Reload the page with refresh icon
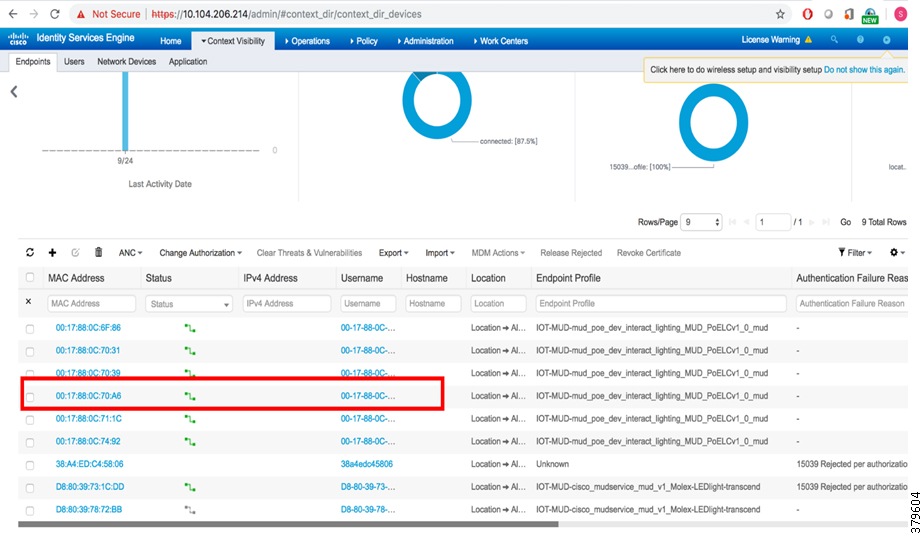Image resolution: width=924 pixels, height=536 pixels. [x=55, y=14]
